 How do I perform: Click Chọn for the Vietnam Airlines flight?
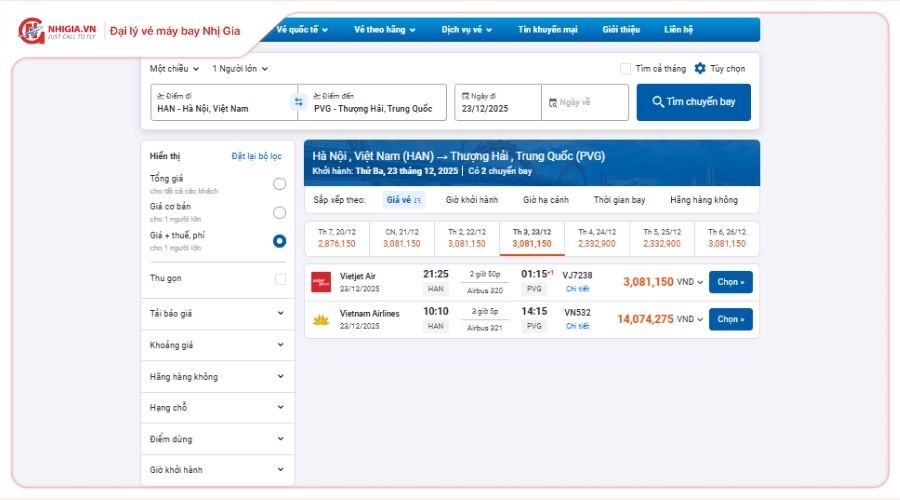(731, 319)
